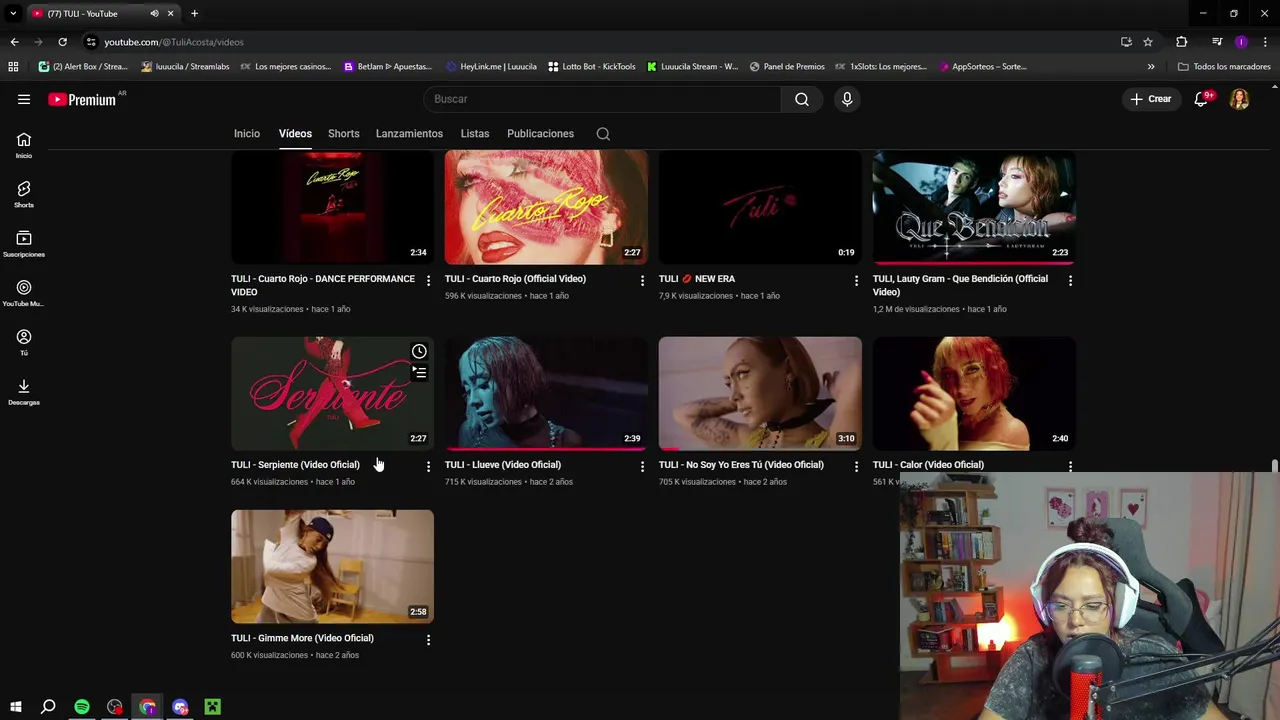Add Serpiente video to Watch Later

coord(419,352)
